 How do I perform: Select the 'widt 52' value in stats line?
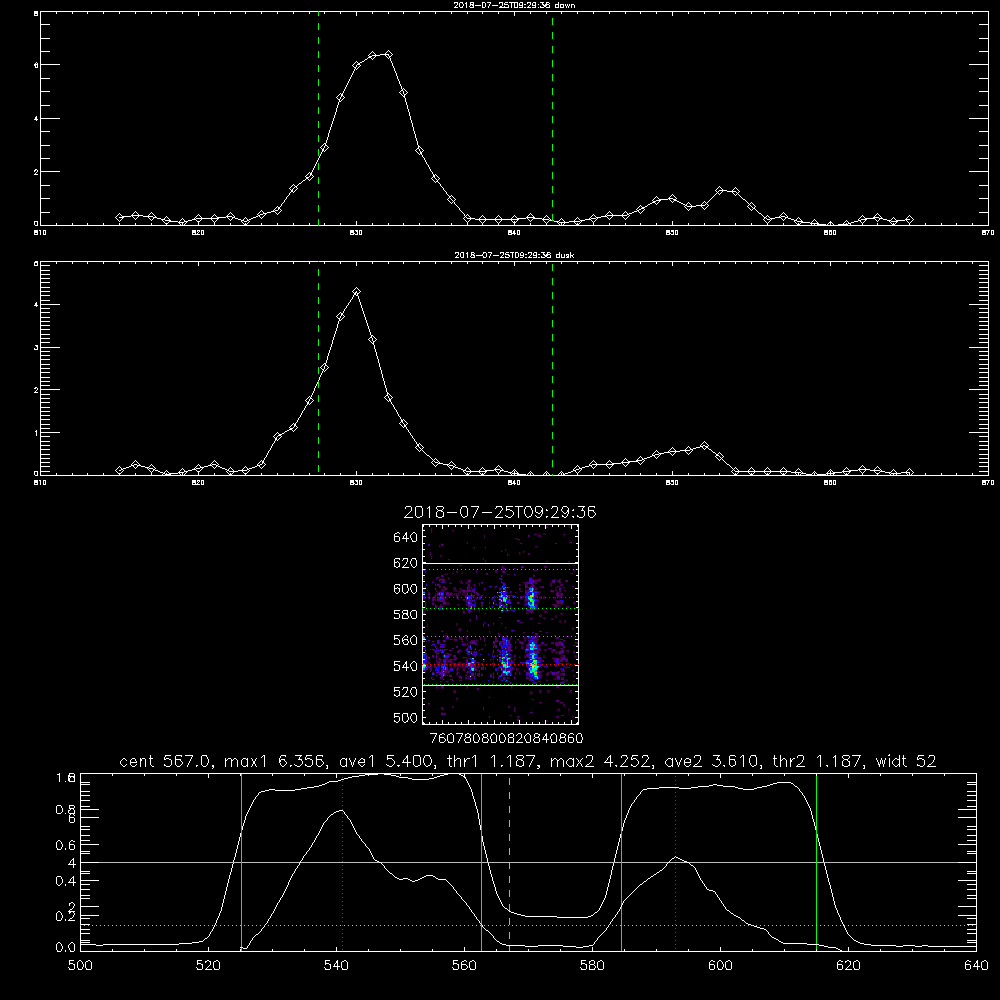906,761
